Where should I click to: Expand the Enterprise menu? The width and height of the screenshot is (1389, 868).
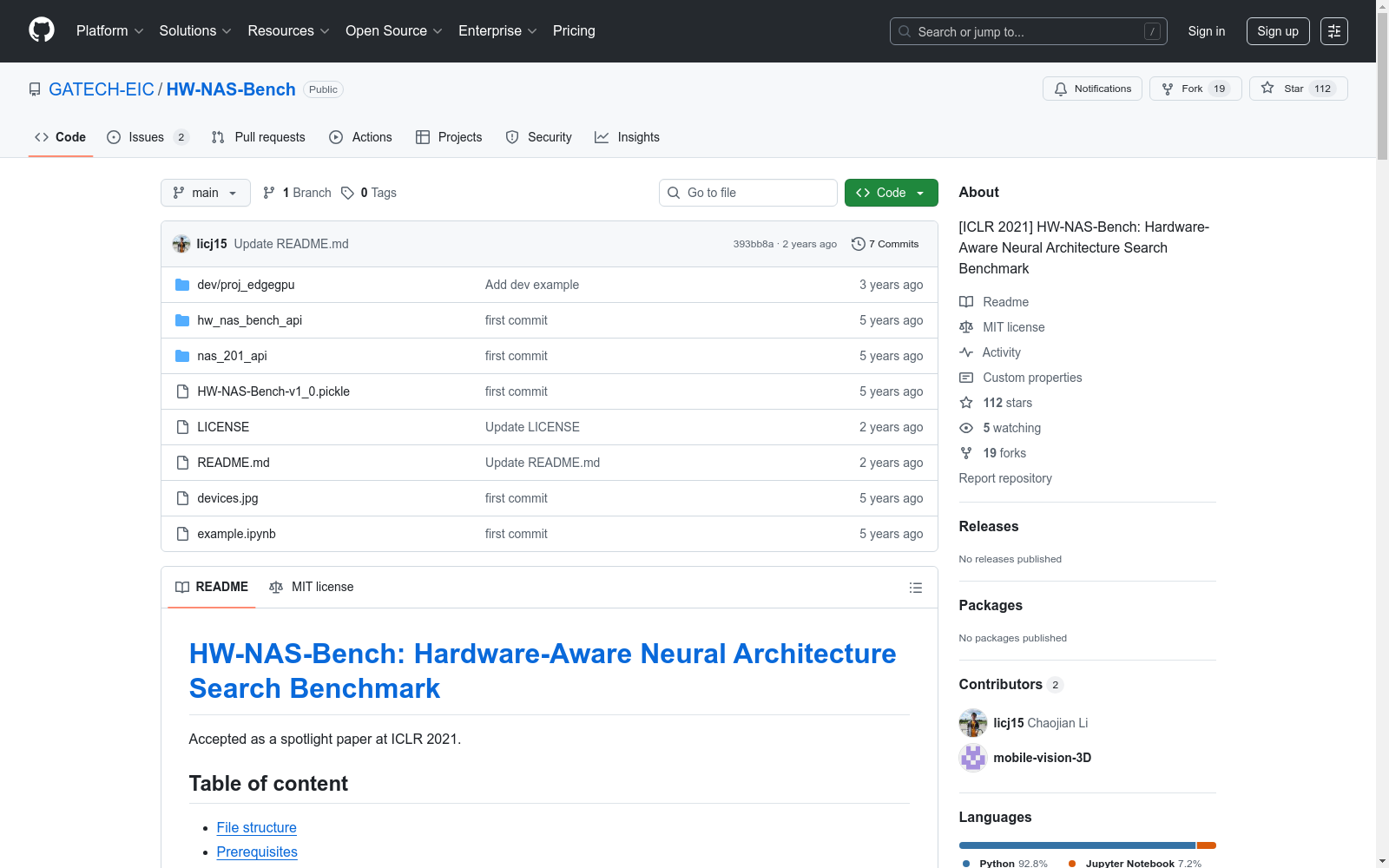[497, 31]
